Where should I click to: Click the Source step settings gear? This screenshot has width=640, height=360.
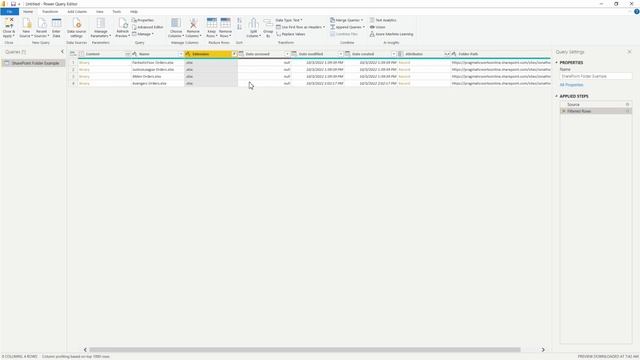628,104
